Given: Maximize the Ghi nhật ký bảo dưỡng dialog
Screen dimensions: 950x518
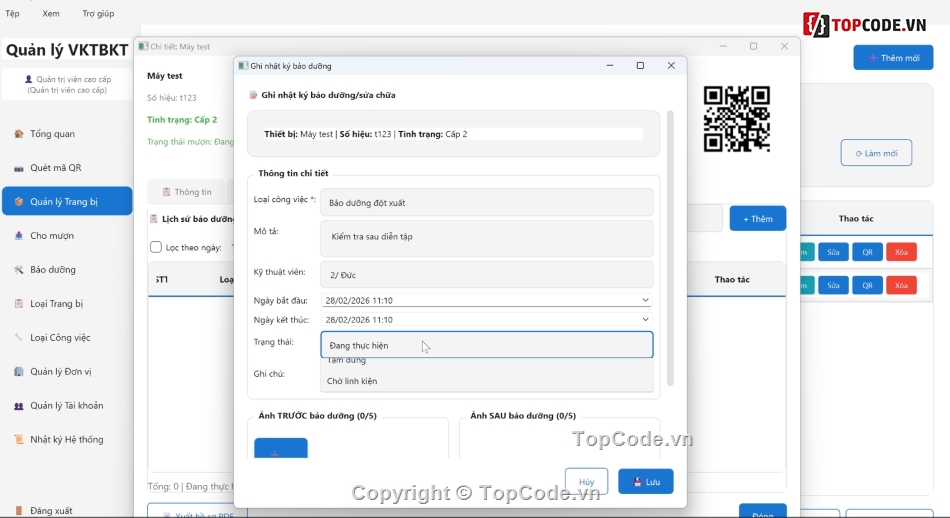Looking at the screenshot, I should point(640,65).
